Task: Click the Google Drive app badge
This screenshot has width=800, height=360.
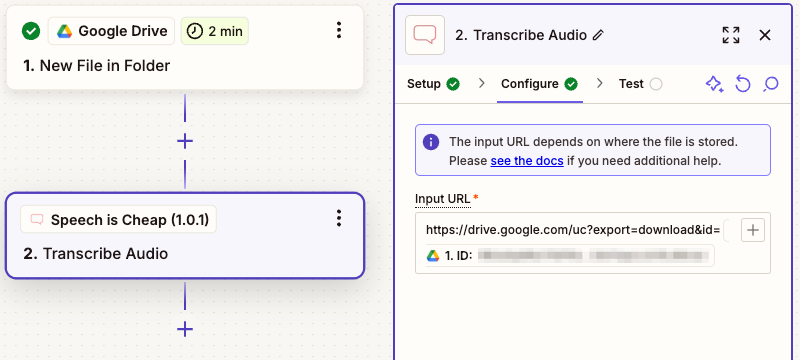Action: (111, 31)
